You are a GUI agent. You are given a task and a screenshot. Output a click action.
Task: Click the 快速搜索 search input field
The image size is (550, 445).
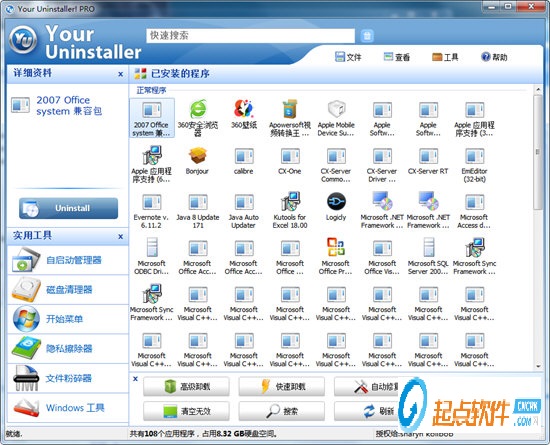point(250,36)
